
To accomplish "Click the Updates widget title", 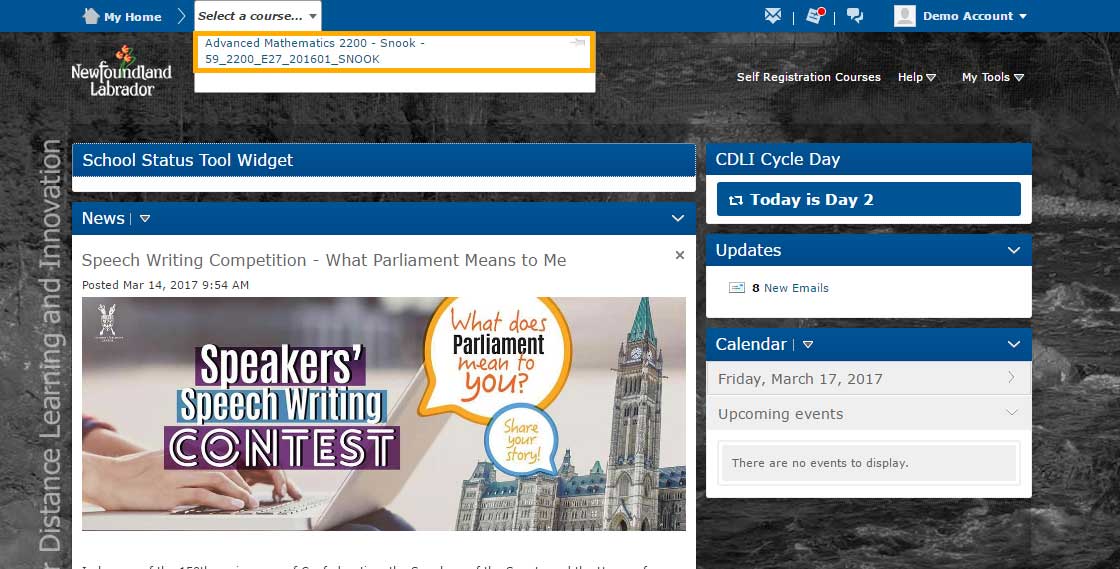I will (x=748, y=250).
